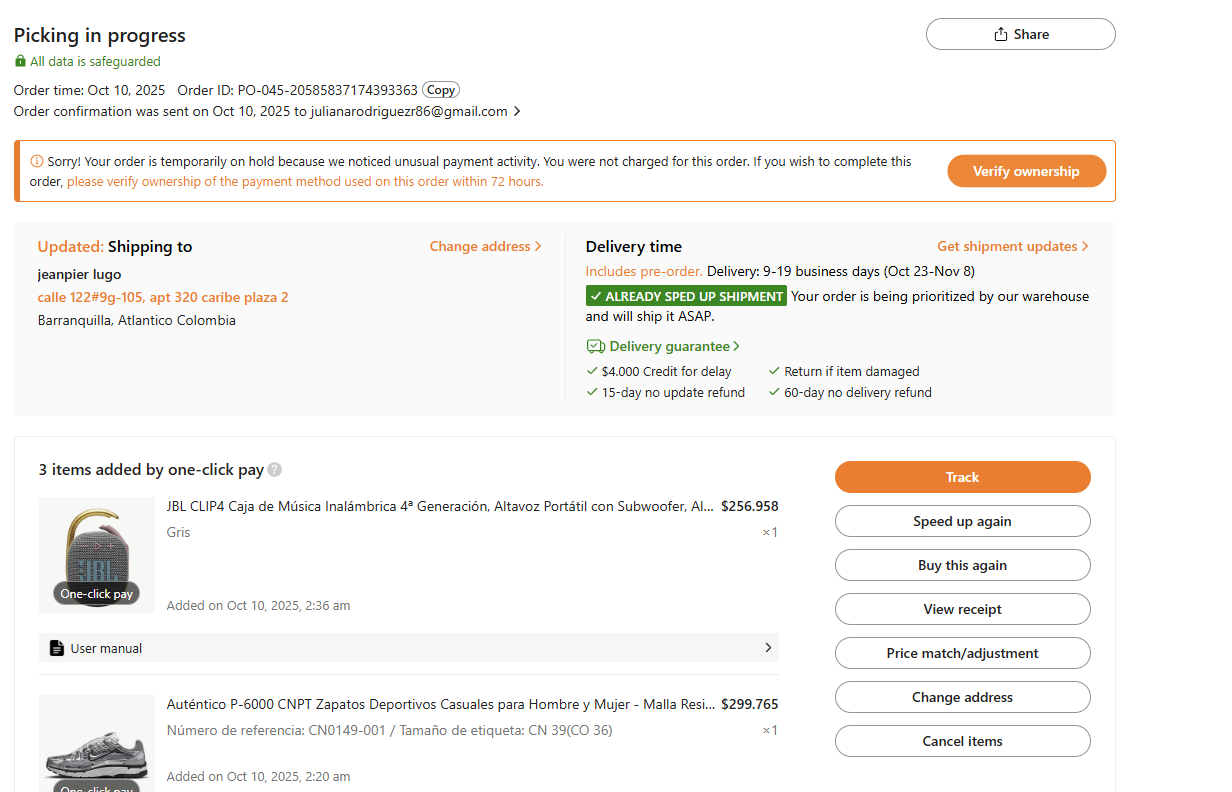Click the Share button
This screenshot has height=792, width=1232.
pos(1020,34)
